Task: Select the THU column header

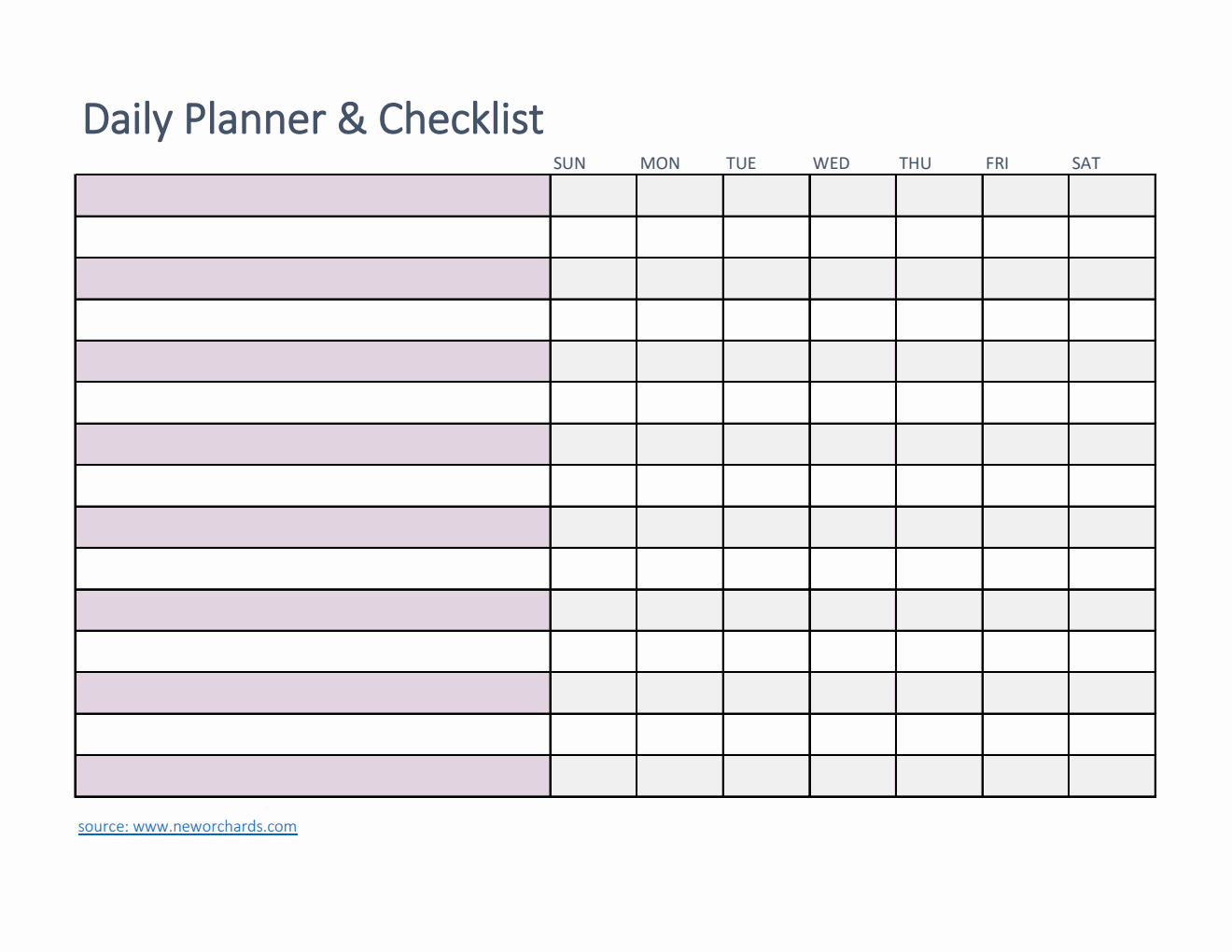Action: click(x=915, y=163)
